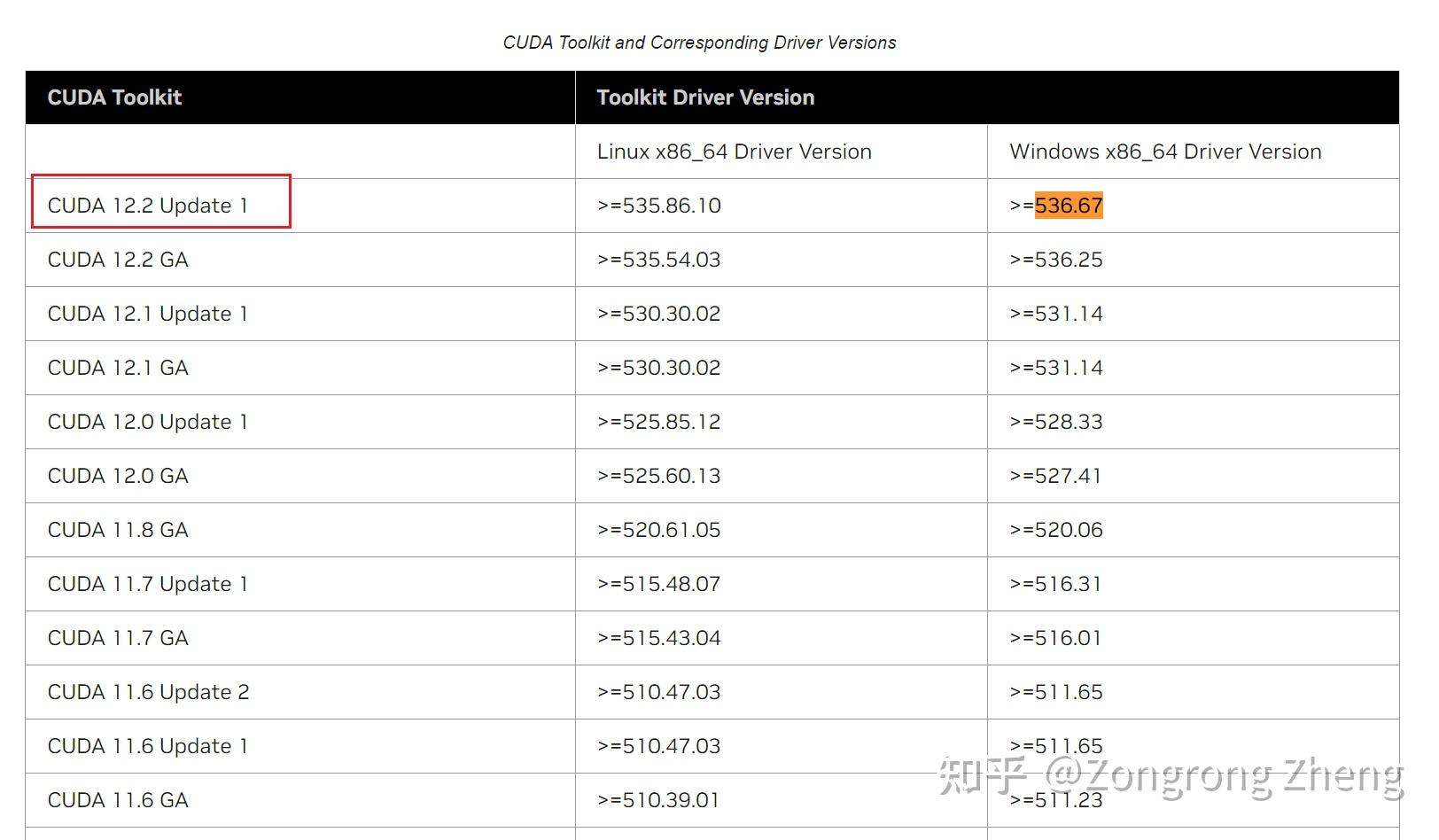Select the CUDA 11.8 GA cell
This screenshot has width=1439, height=840.
118,530
